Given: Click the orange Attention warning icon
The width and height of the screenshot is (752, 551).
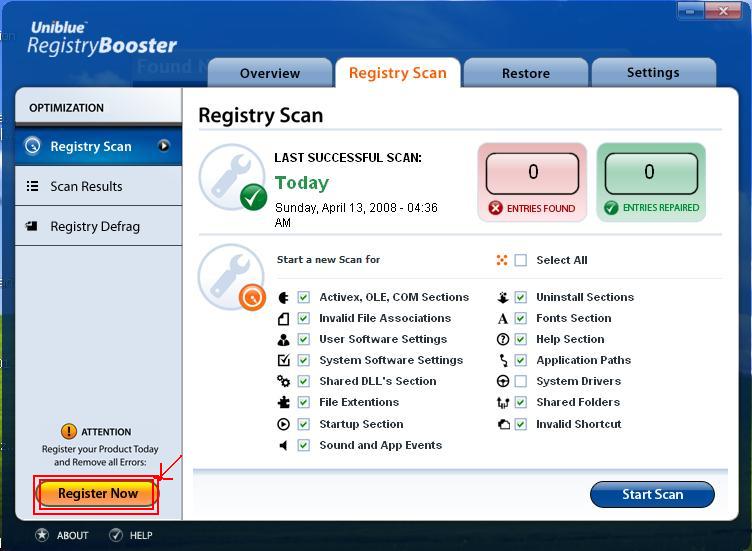Looking at the screenshot, I should [x=69, y=431].
